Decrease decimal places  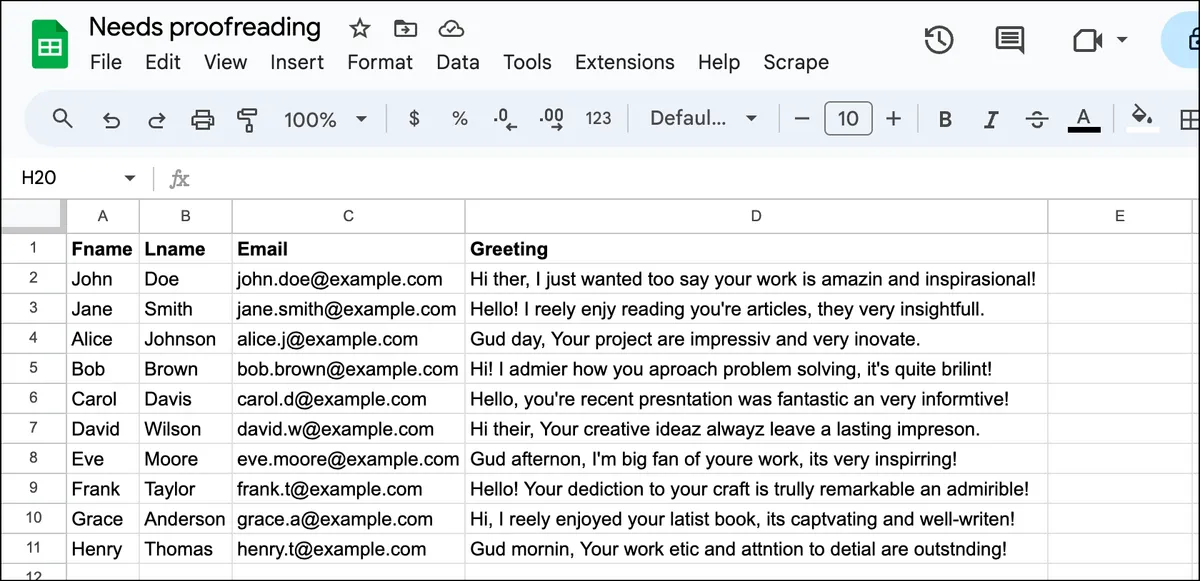click(x=505, y=119)
